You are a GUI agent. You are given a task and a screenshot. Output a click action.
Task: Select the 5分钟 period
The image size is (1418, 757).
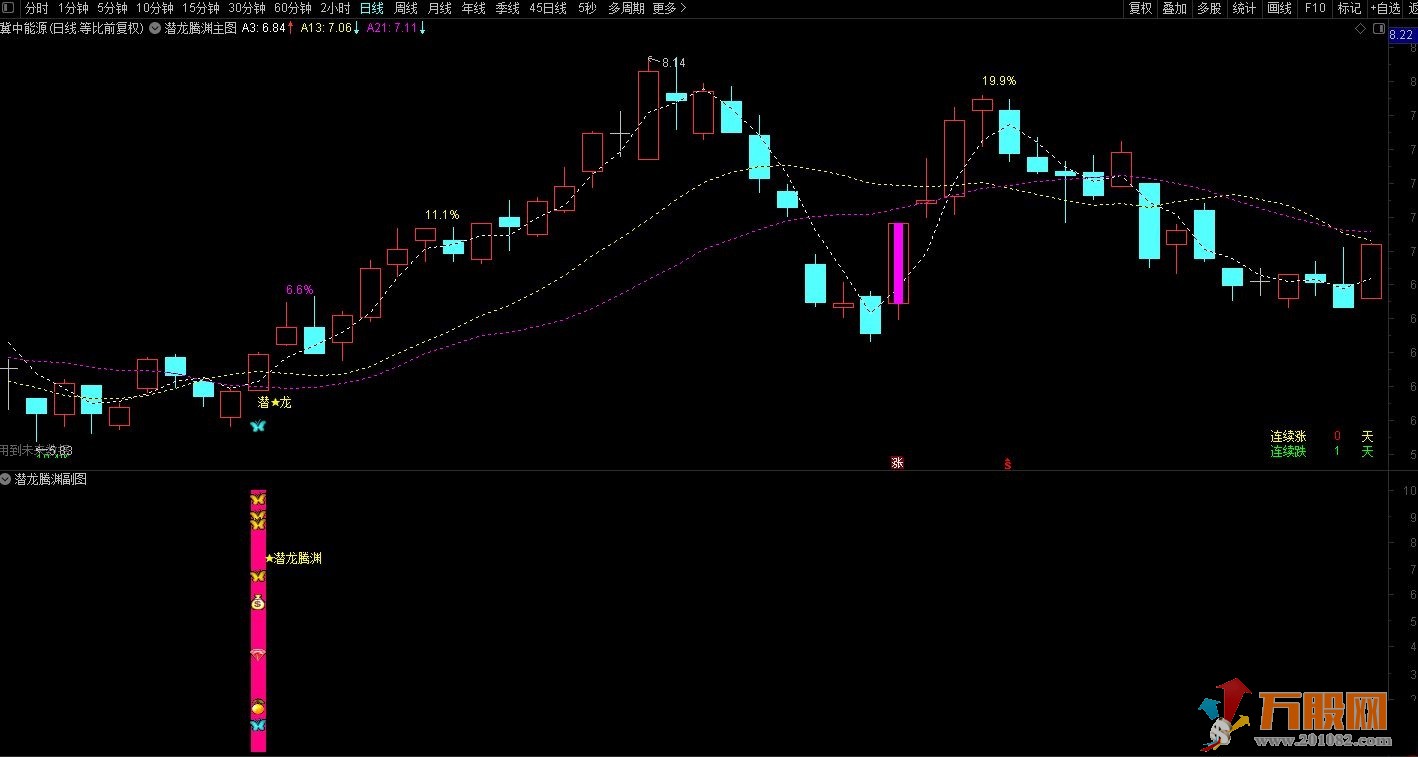point(112,8)
